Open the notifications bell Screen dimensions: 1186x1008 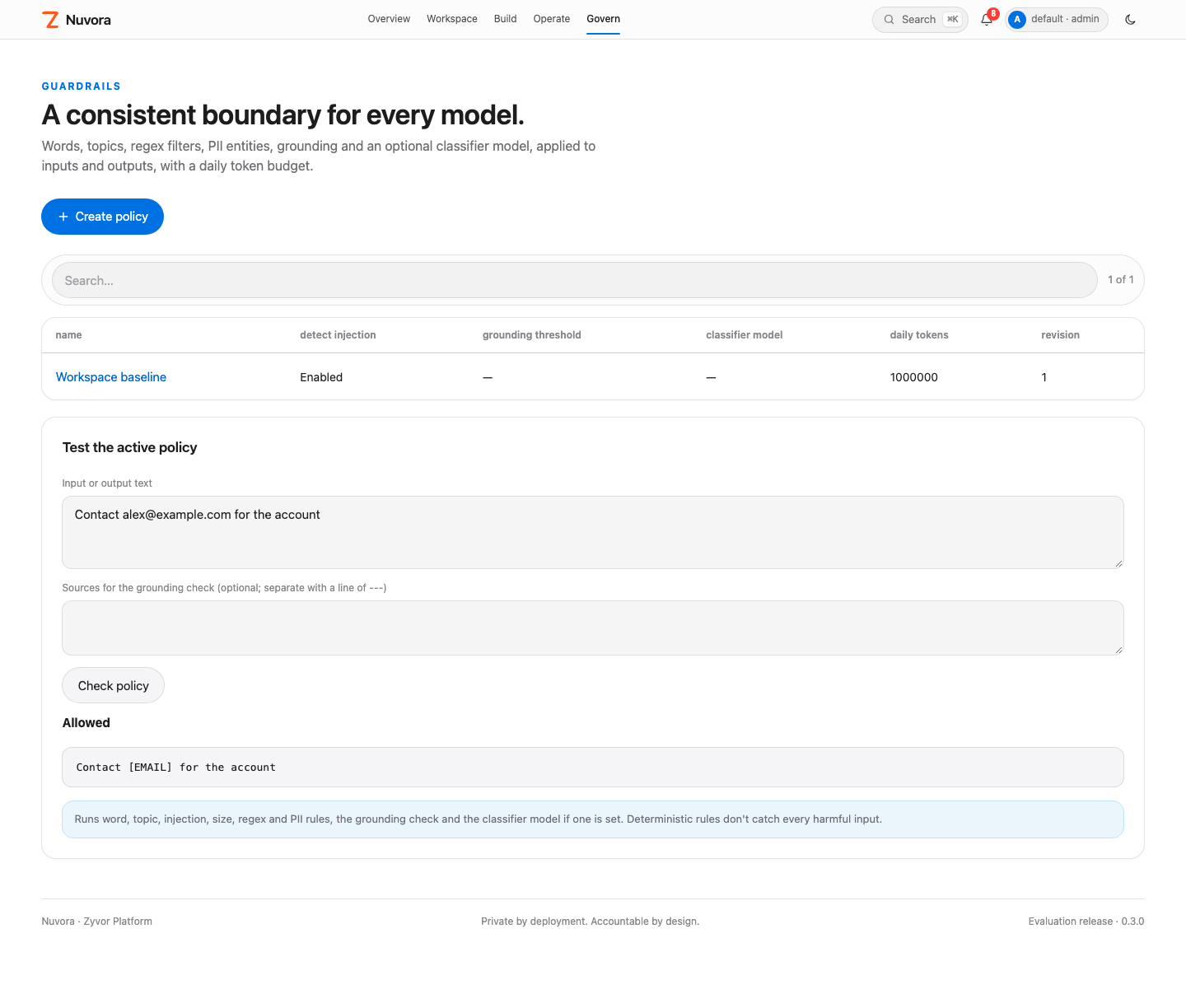coord(987,20)
